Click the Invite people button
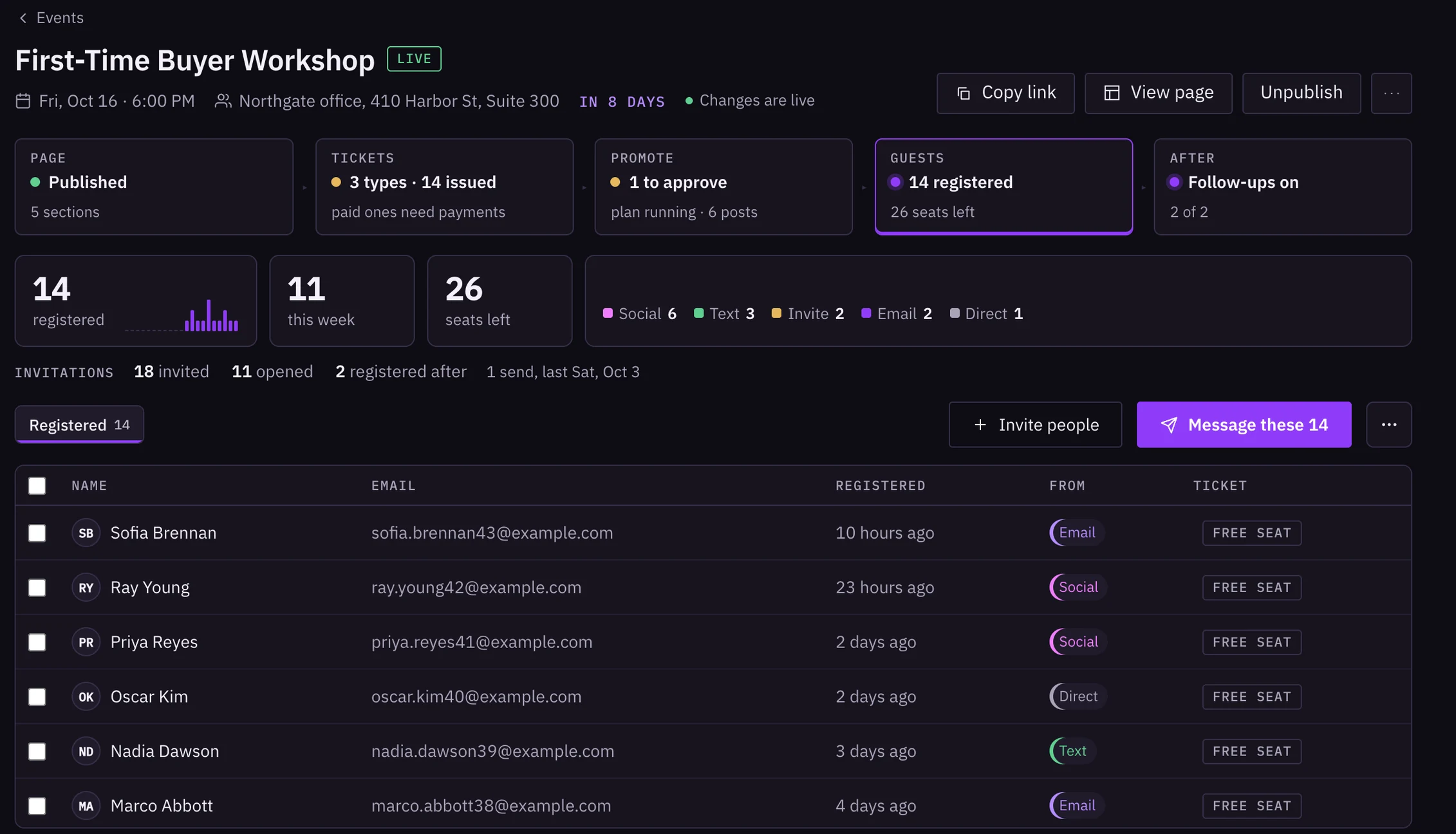 click(1035, 425)
